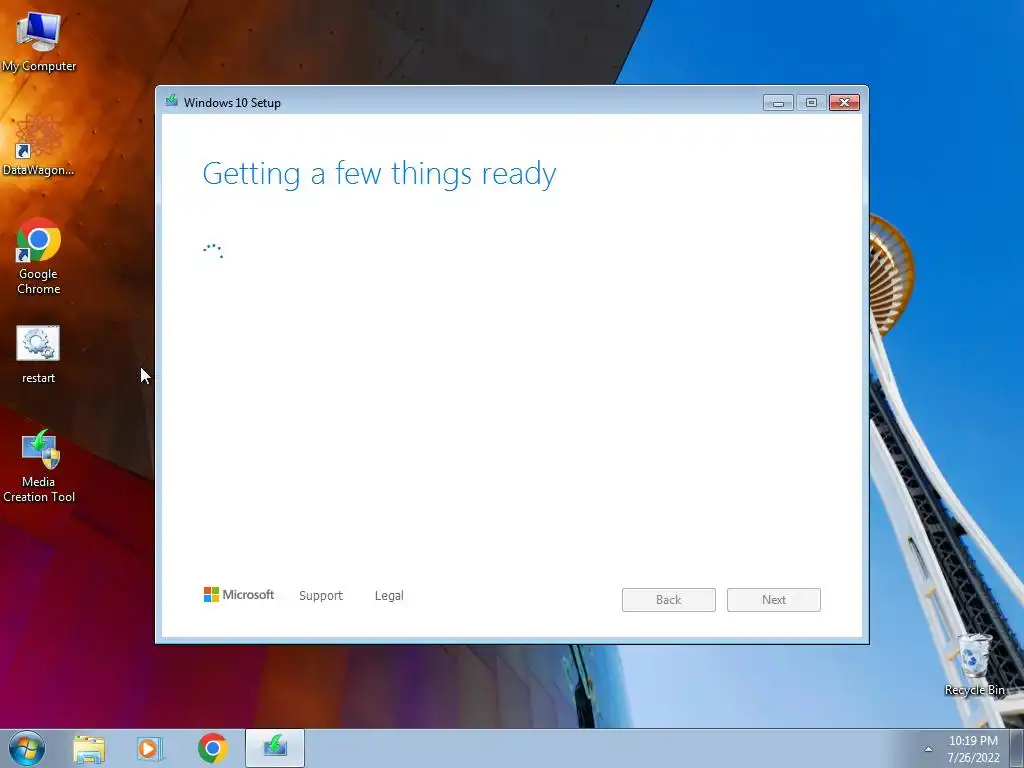Open the Windows Start menu orb
Screen dimensions: 1024x768
27,748
